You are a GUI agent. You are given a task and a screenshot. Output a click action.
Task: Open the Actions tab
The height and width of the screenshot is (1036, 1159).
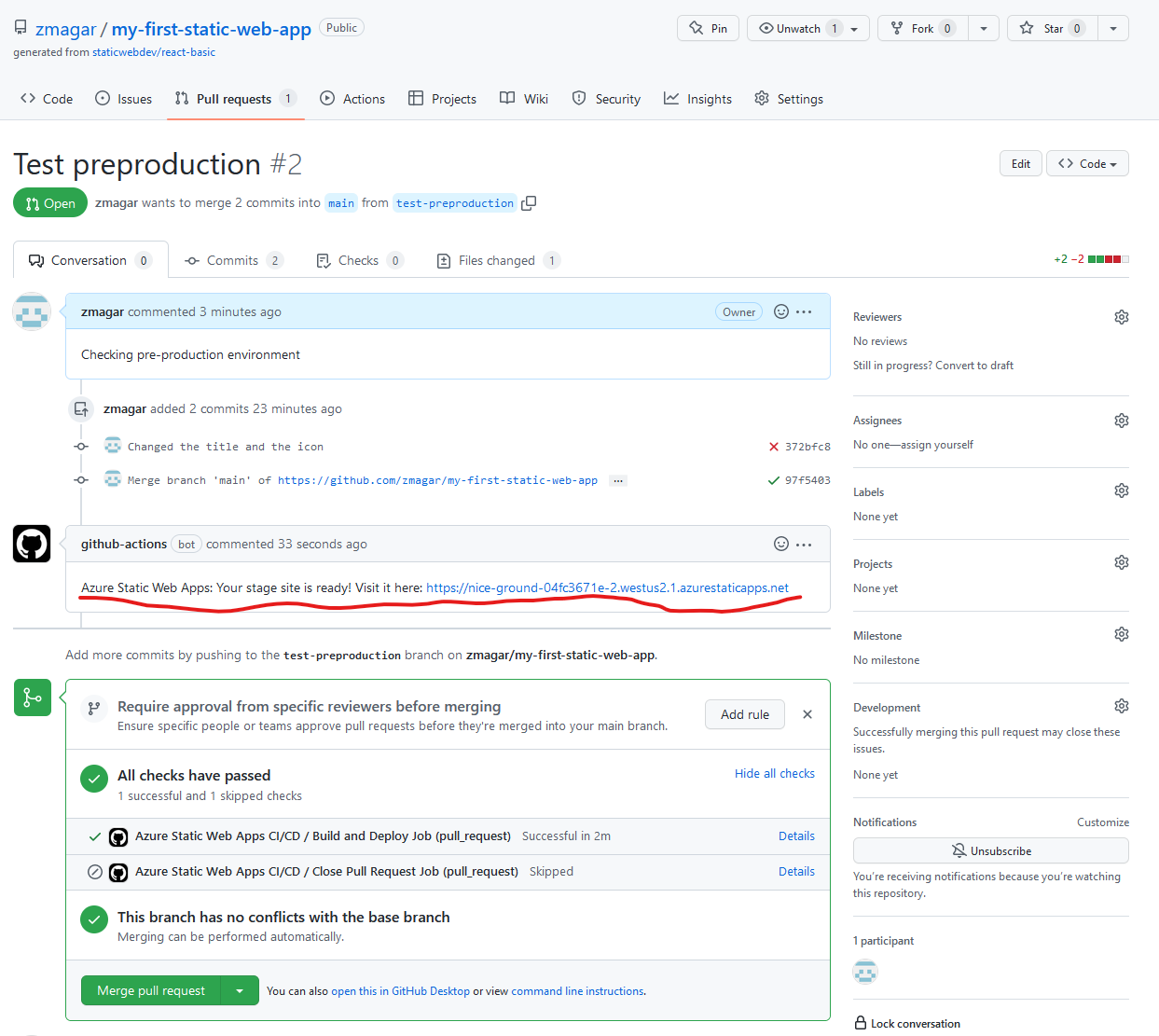click(x=352, y=98)
